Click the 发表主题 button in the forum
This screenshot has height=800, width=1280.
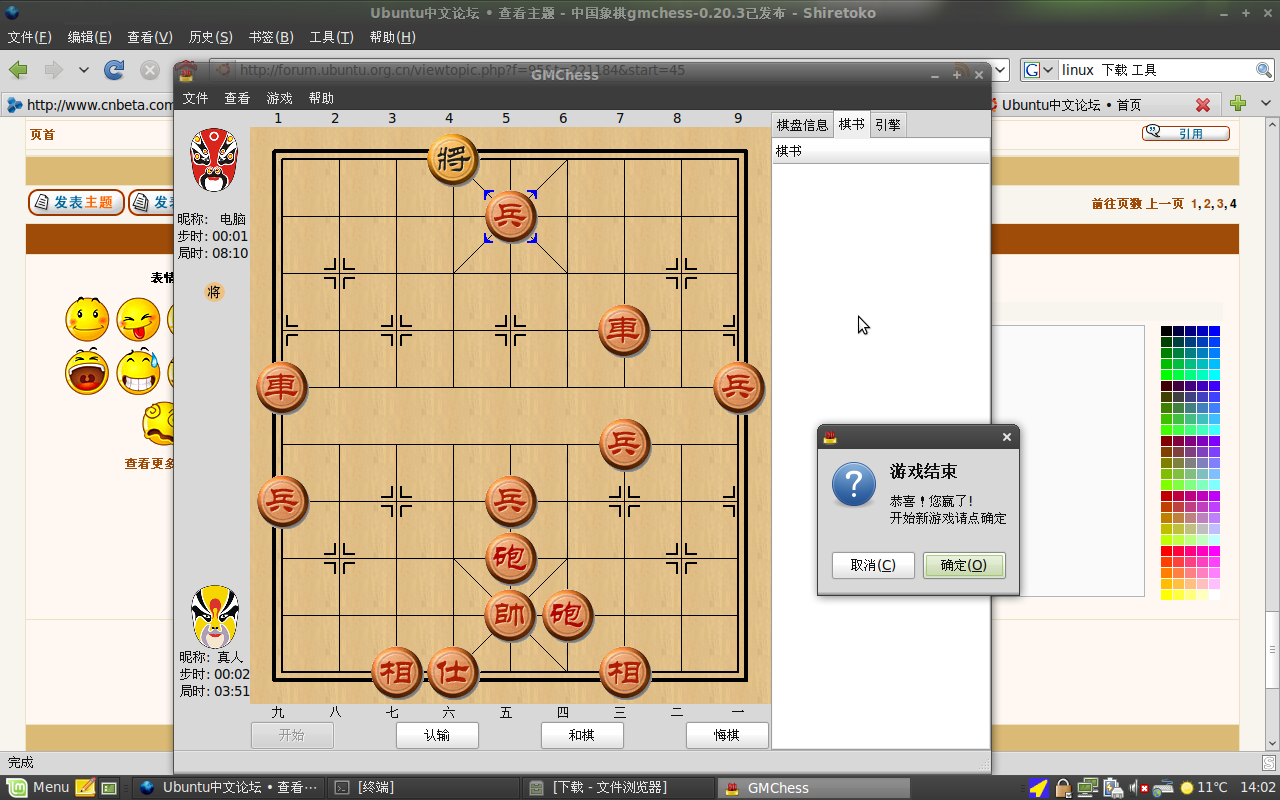pos(76,202)
